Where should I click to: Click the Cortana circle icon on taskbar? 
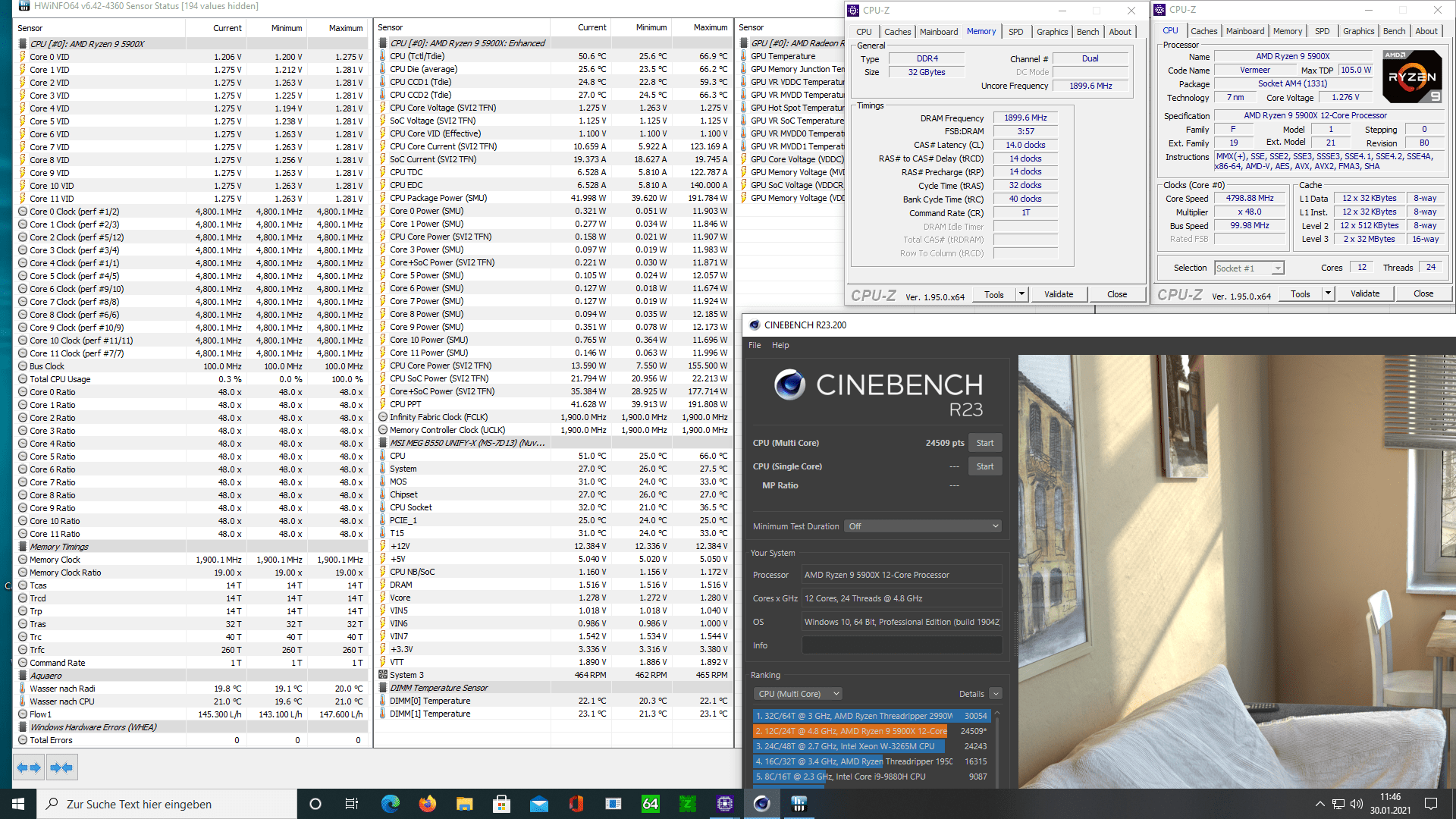(315, 804)
